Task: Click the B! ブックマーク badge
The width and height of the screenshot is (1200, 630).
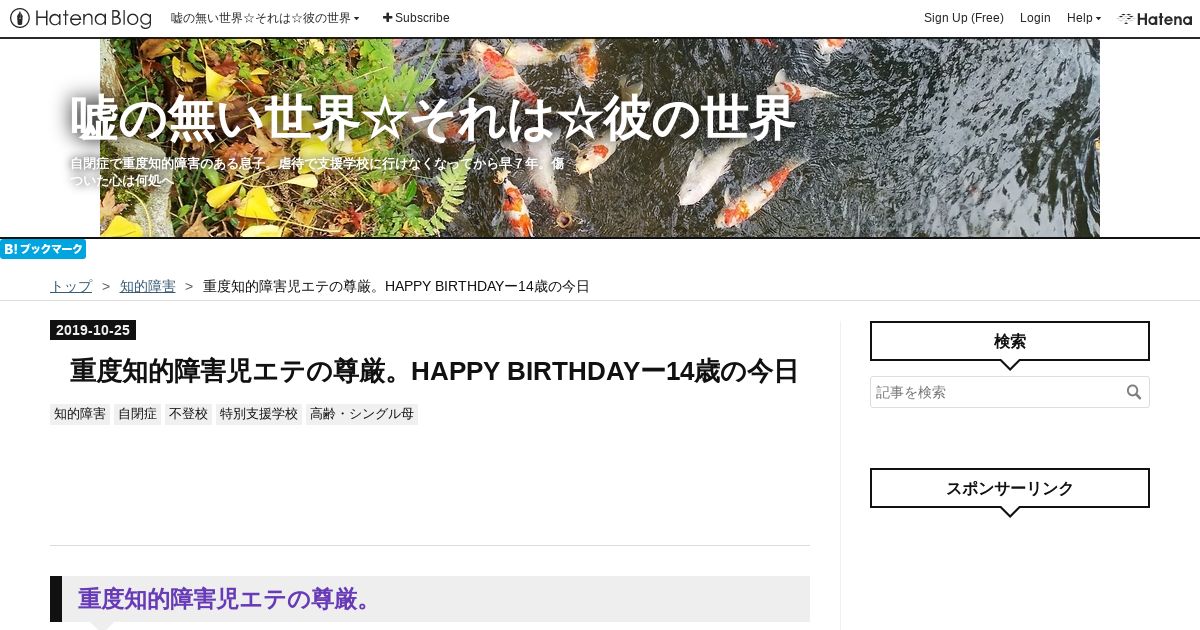Action: [x=43, y=249]
